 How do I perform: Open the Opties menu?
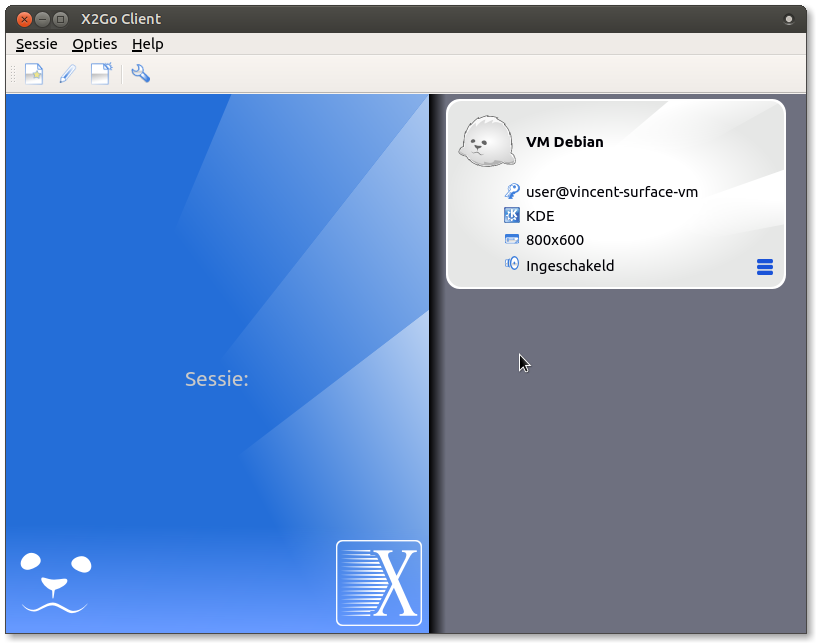click(x=94, y=44)
